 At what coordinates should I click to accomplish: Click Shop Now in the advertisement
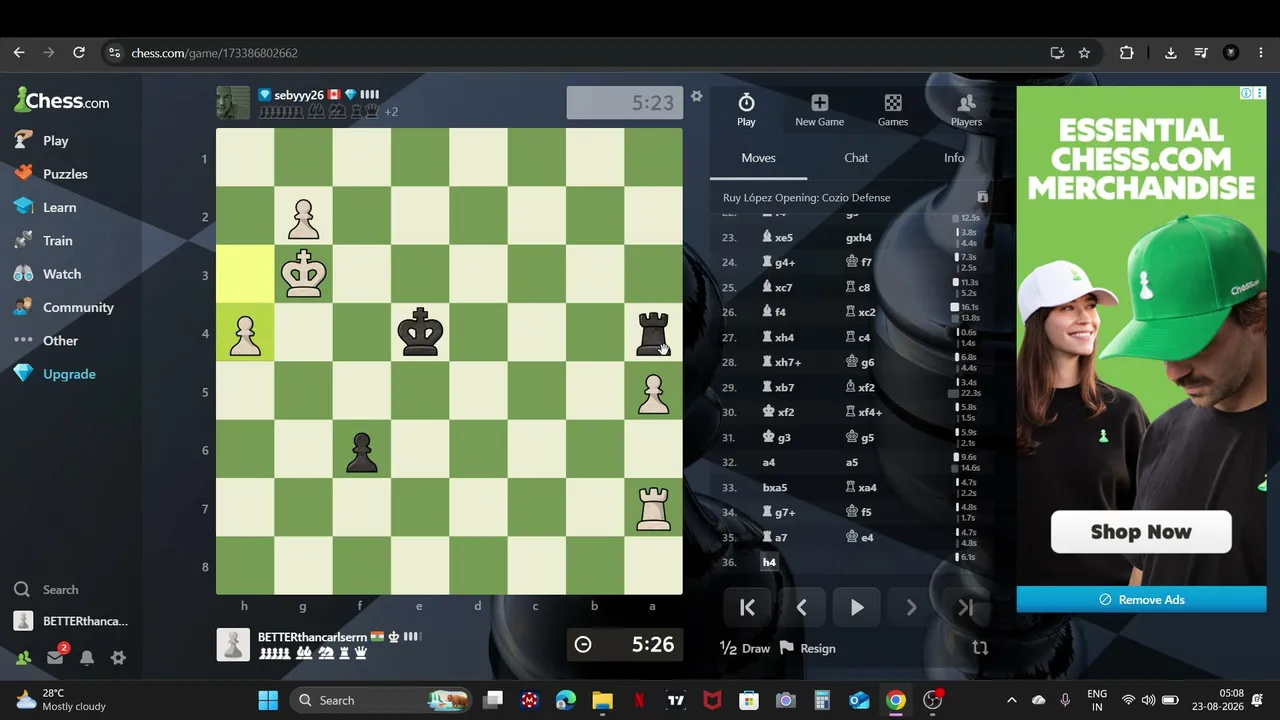1141,532
